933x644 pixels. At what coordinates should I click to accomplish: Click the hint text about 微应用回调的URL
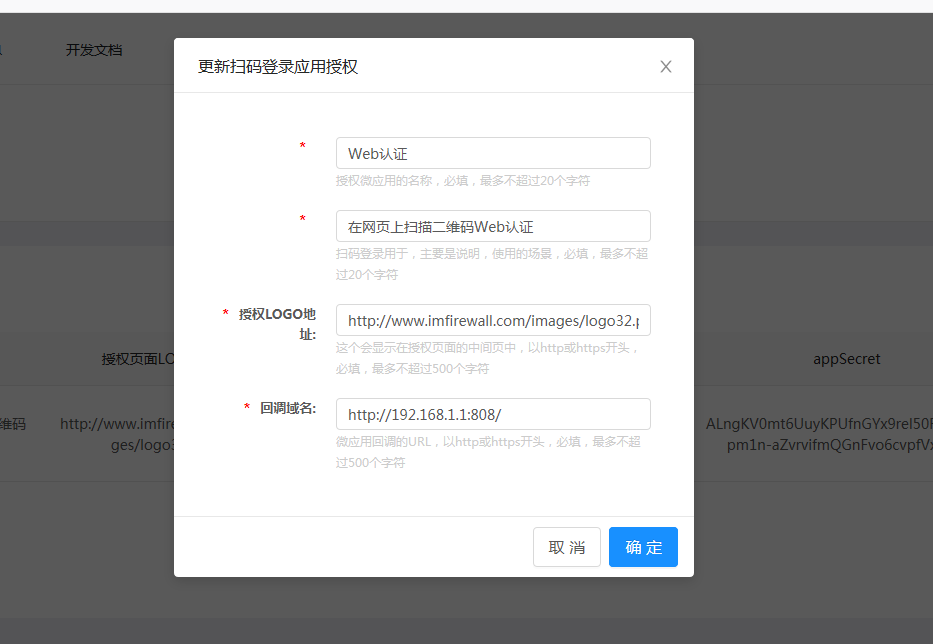(x=487, y=452)
